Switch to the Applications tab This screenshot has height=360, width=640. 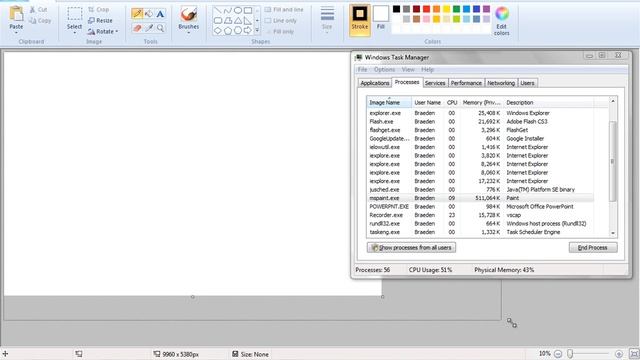pos(375,83)
